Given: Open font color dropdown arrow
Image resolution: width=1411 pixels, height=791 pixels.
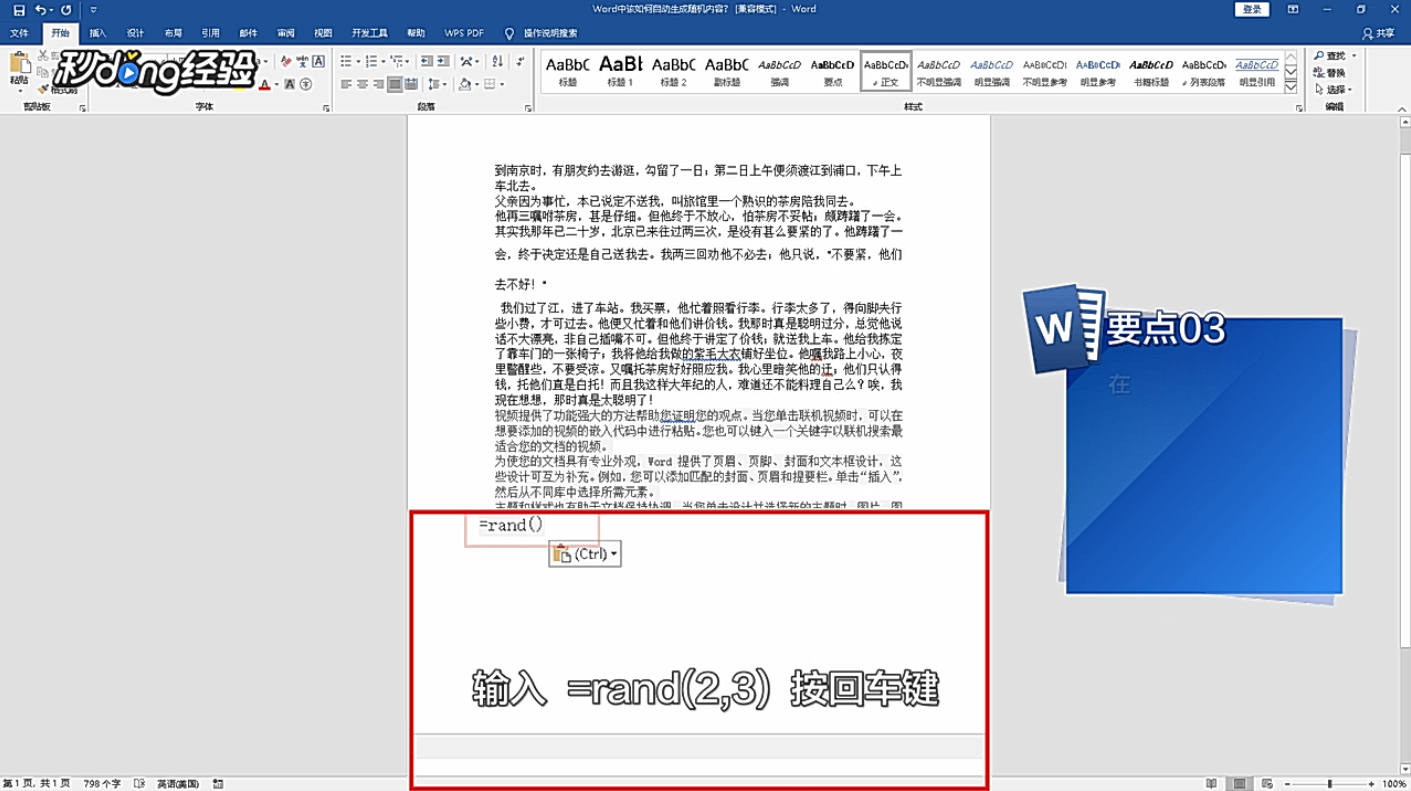Looking at the screenshot, I should click(x=275, y=84).
